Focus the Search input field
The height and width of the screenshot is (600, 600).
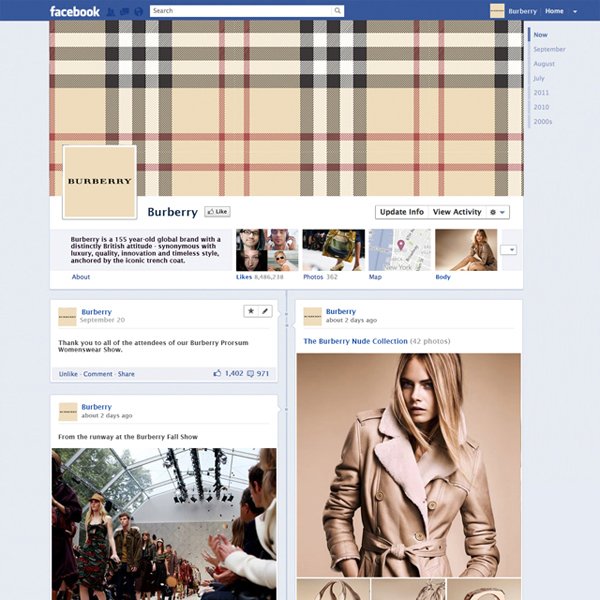coord(241,11)
